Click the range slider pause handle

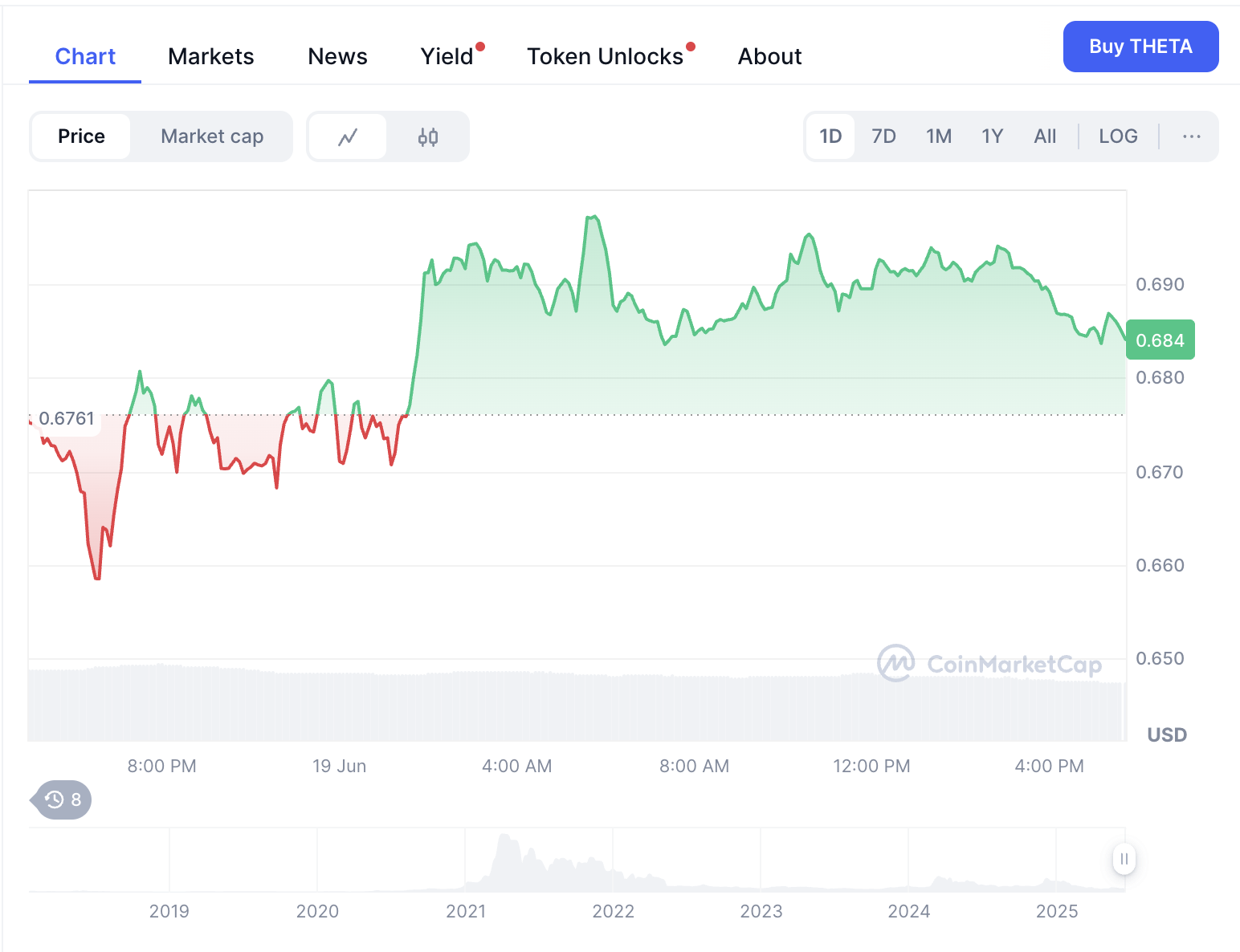coord(1124,859)
